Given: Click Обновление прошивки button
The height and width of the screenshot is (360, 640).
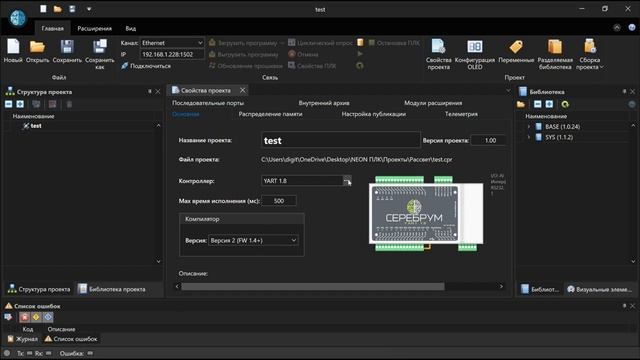Looking at the screenshot, I should pos(246,66).
